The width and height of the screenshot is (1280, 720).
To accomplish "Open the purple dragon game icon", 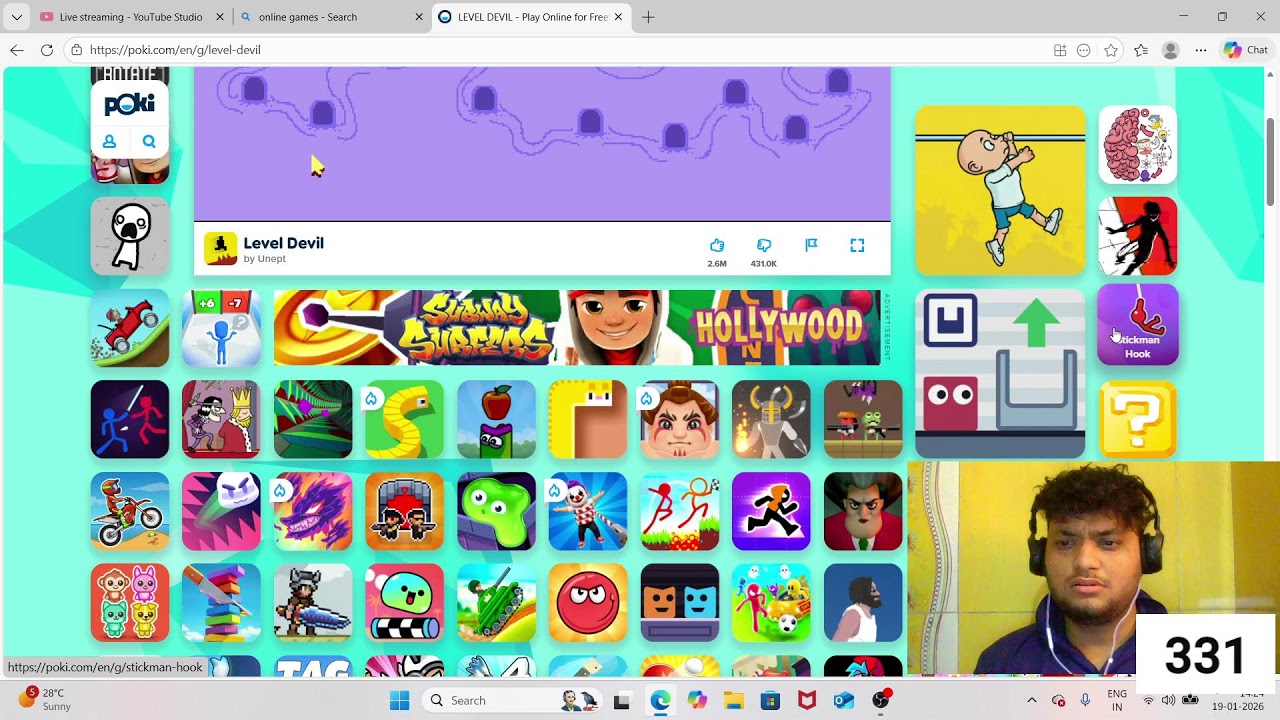I will click(313, 512).
